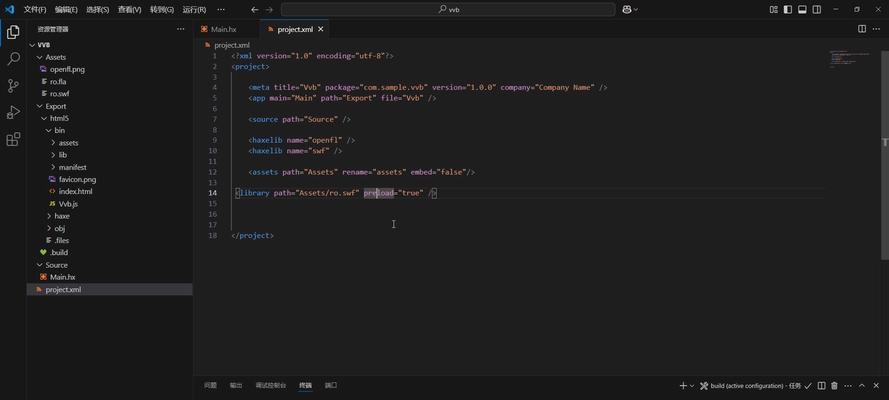Image resolution: width=889 pixels, height=400 pixels.
Task: Switch to the 输出 panel tab
Action: 236,385
